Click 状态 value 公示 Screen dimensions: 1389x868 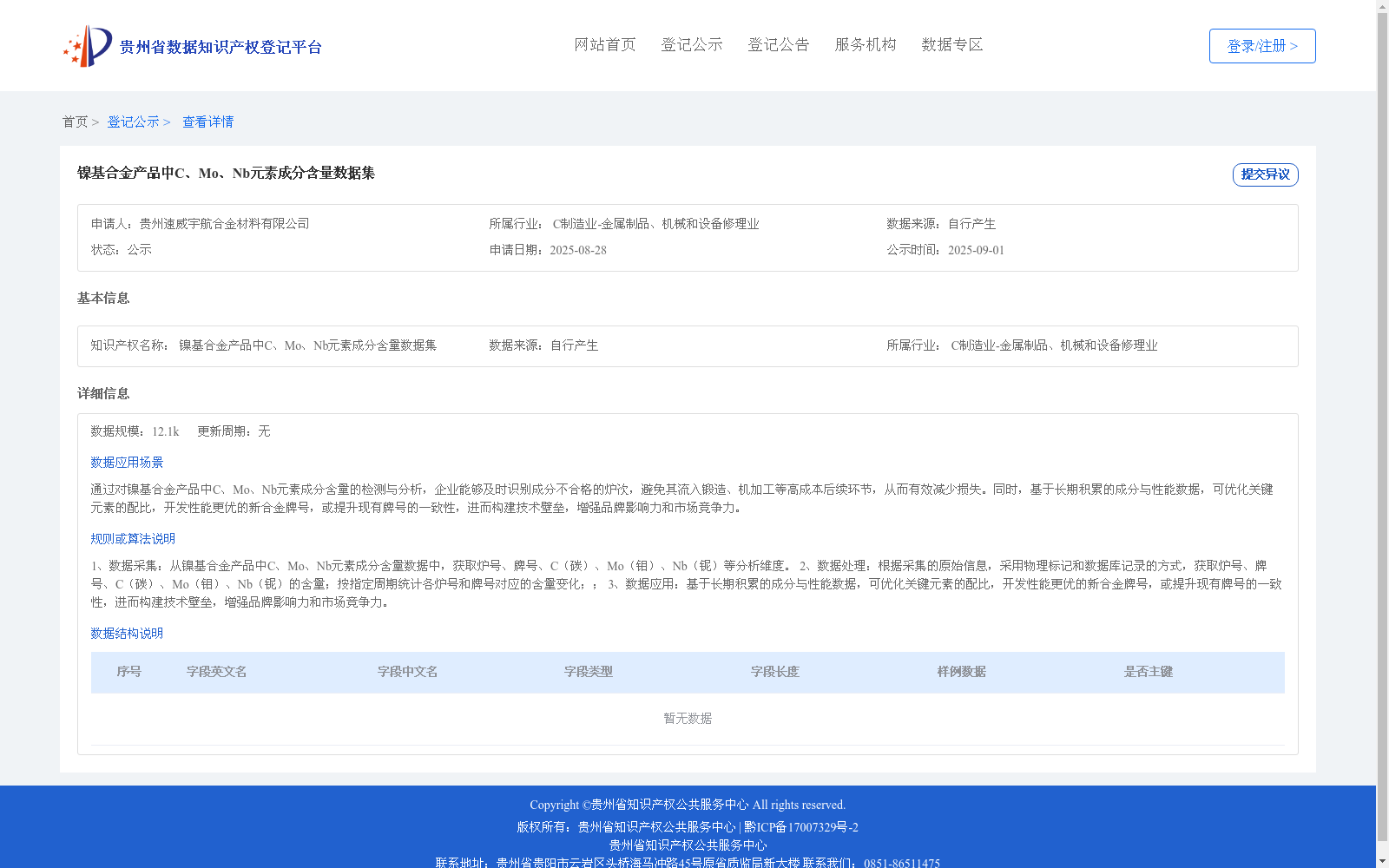point(139,250)
